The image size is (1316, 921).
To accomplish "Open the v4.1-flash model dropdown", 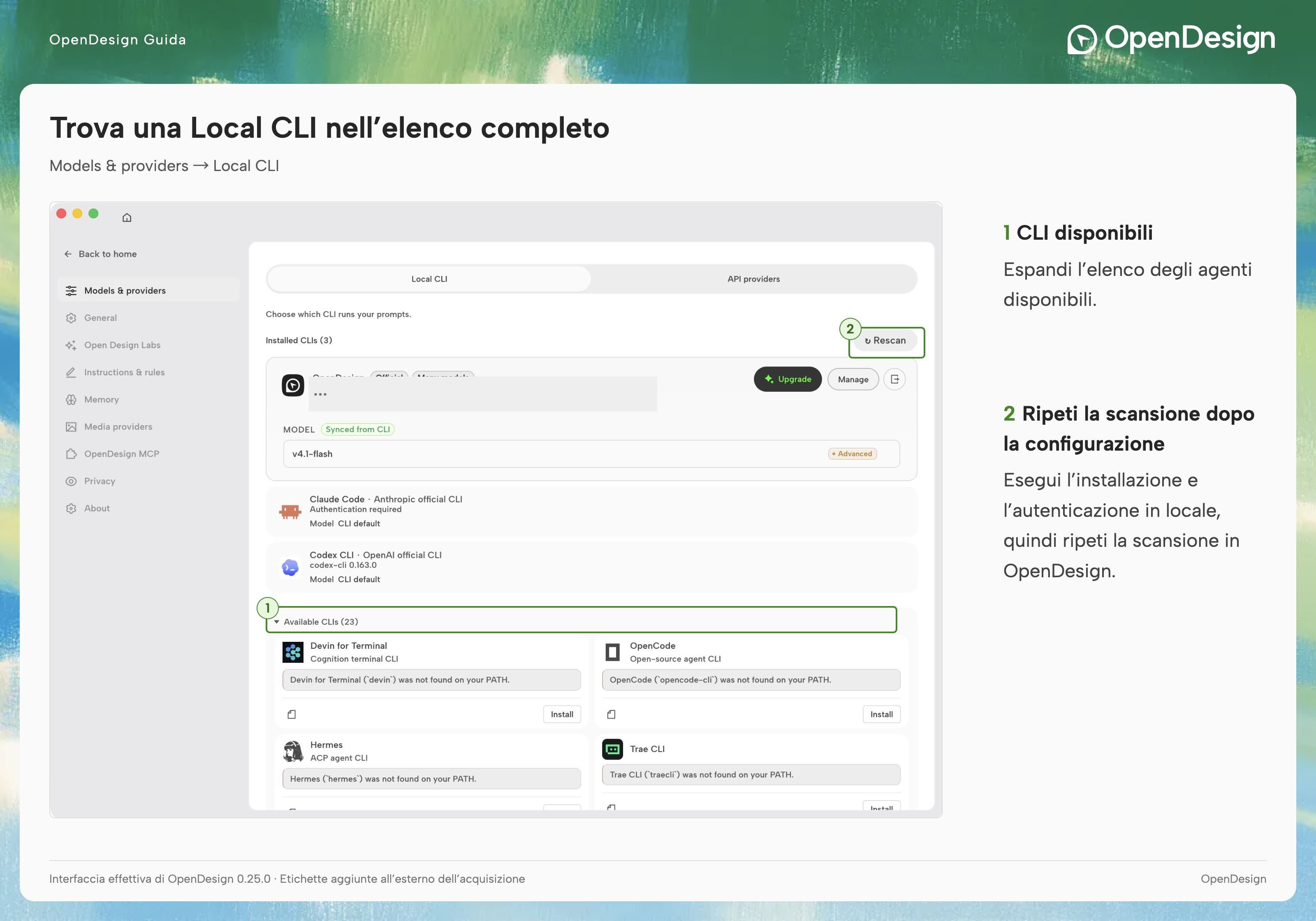I will click(591, 454).
